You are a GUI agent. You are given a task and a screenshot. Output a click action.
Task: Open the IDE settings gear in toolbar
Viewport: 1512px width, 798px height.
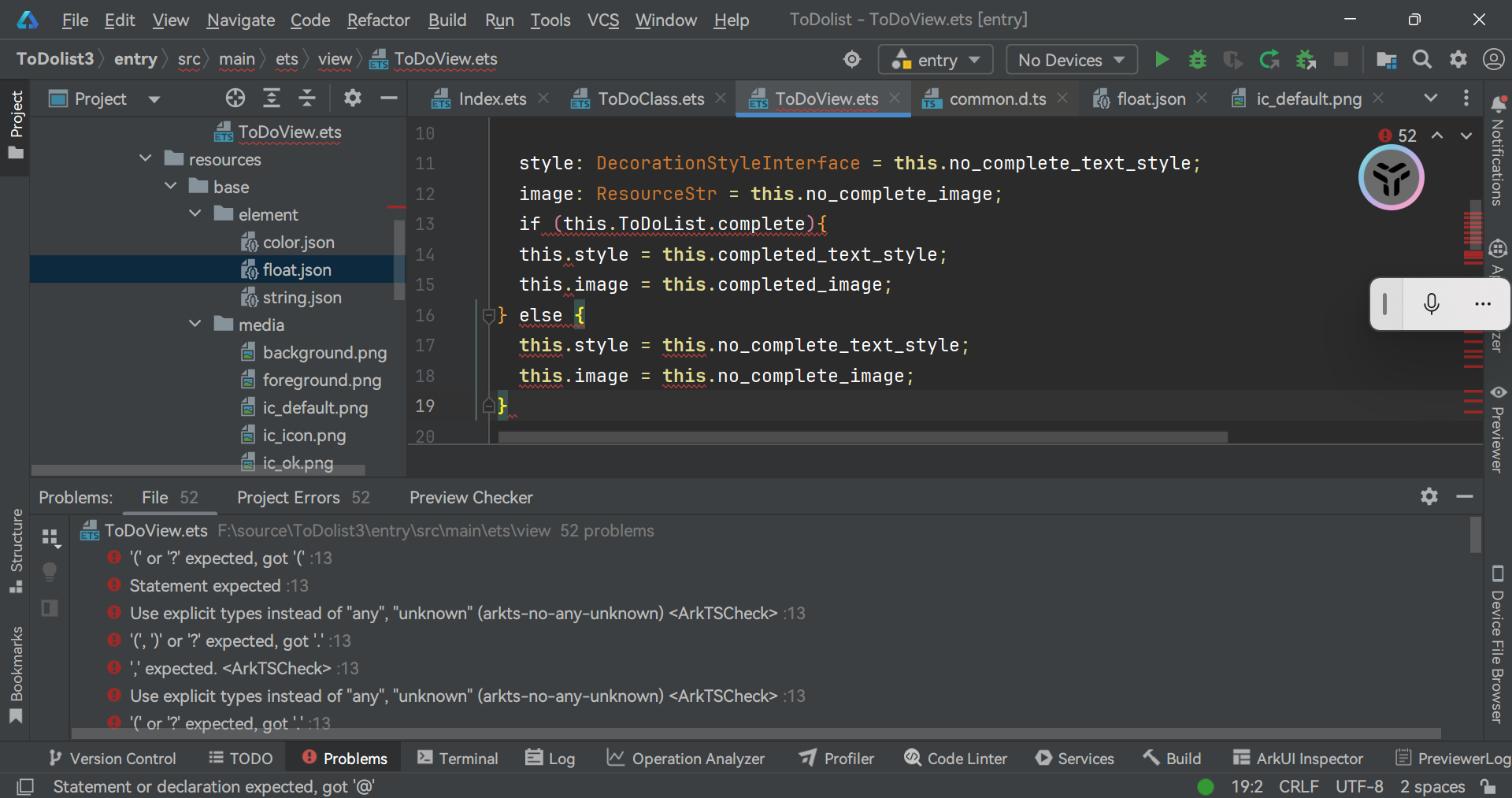pyautogui.click(x=1458, y=60)
